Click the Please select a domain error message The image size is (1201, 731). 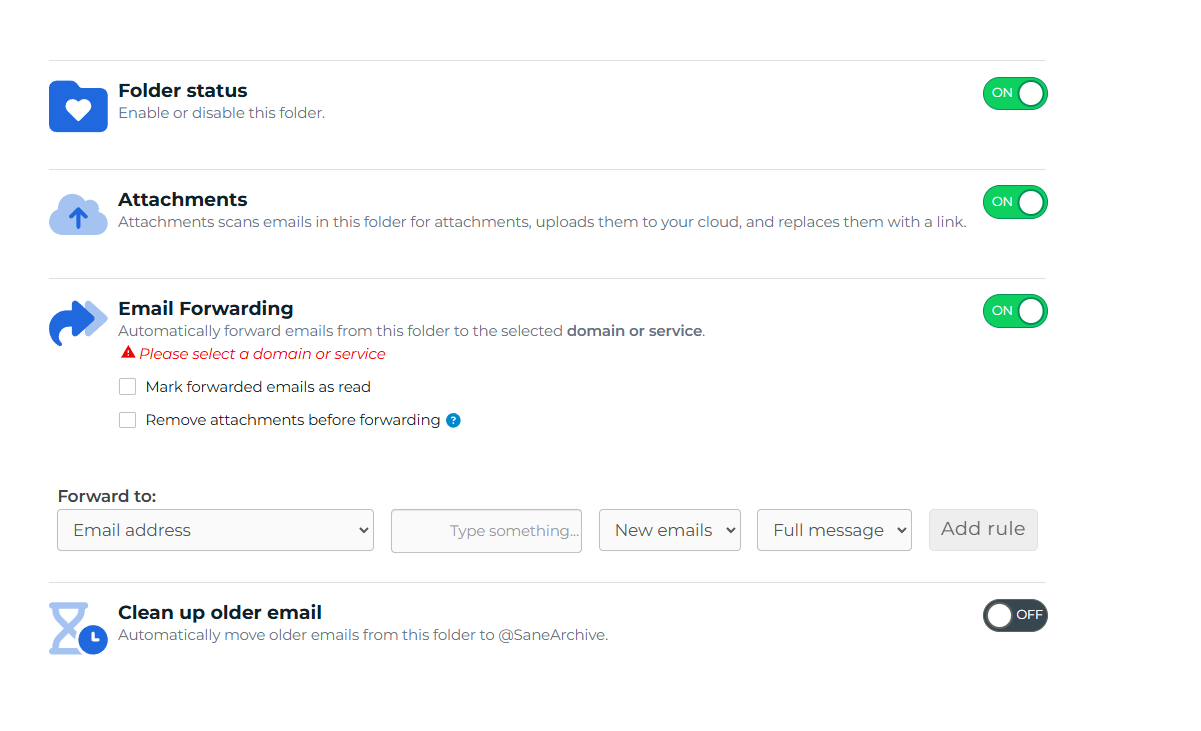click(x=262, y=354)
